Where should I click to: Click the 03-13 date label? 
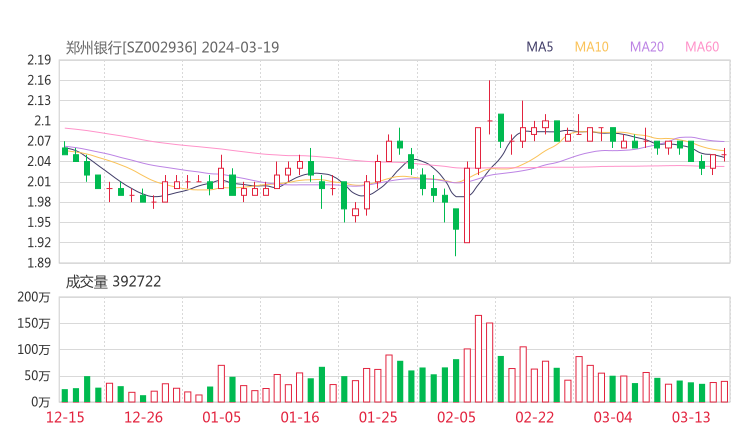[x=691, y=417]
